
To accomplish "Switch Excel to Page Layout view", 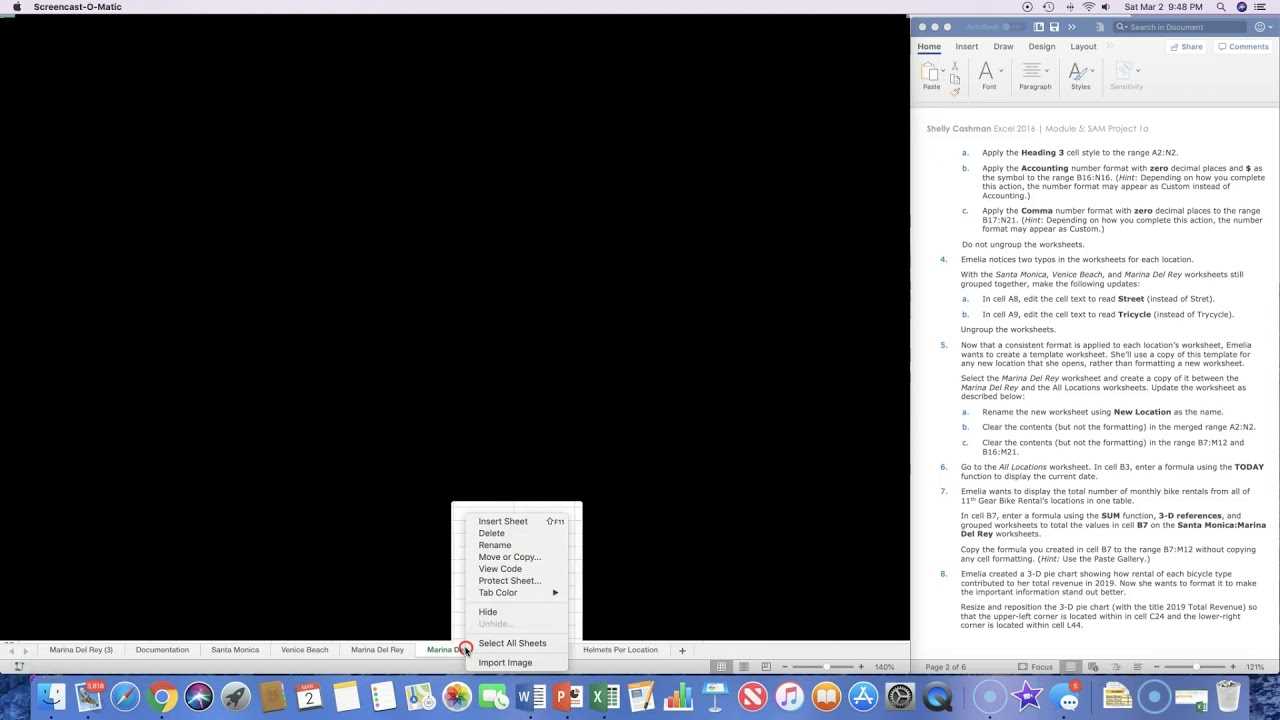I will tap(743, 667).
